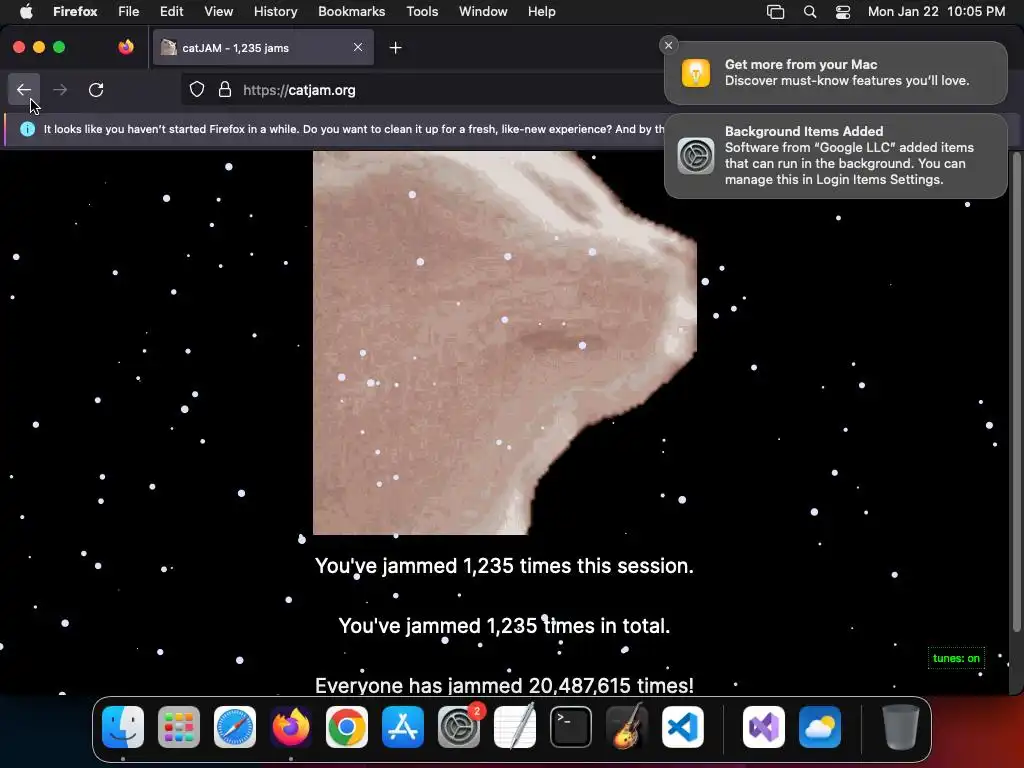The height and width of the screenshot is (768, 1024).
Task: Click the Firefox View icon in tab bar
Action: (126, 47)
